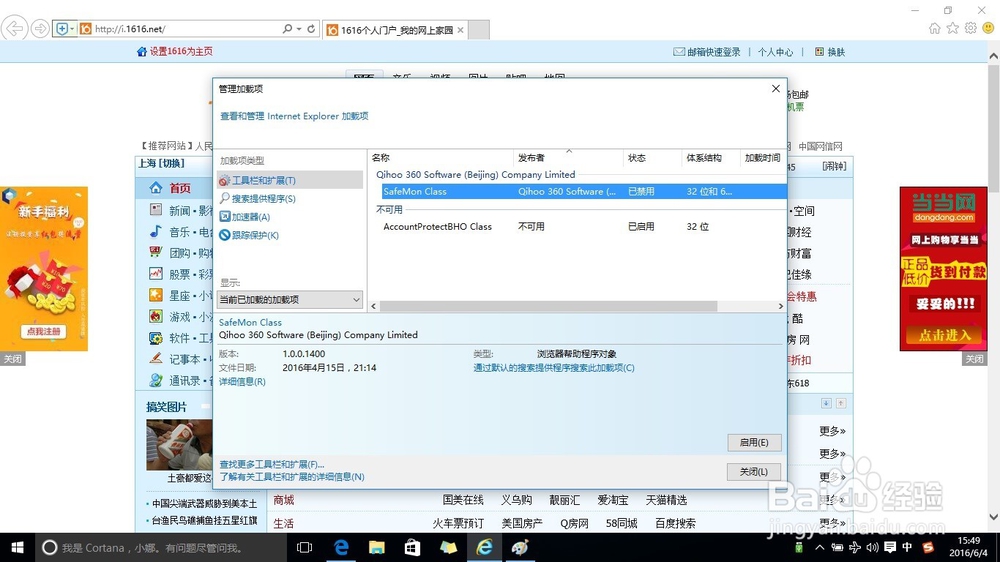Close the Manage Add-ons dialog with X
Viewport: 1000px width, 562px height.
point(776,89)
